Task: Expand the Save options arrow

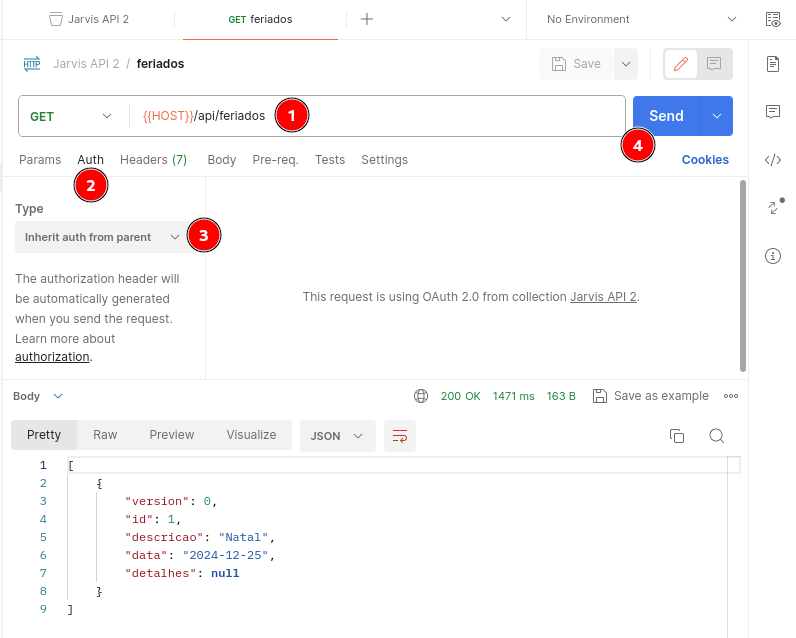Action: pos(626,64)
